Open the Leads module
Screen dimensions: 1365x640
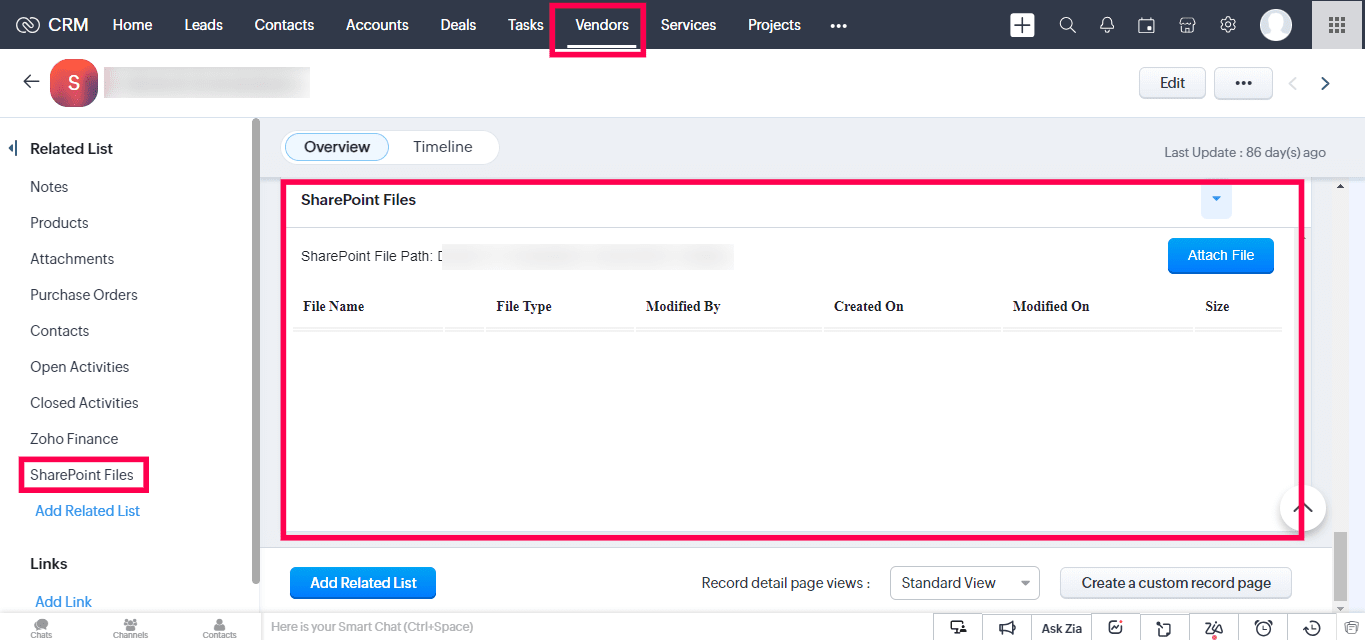tap(204, 25)
